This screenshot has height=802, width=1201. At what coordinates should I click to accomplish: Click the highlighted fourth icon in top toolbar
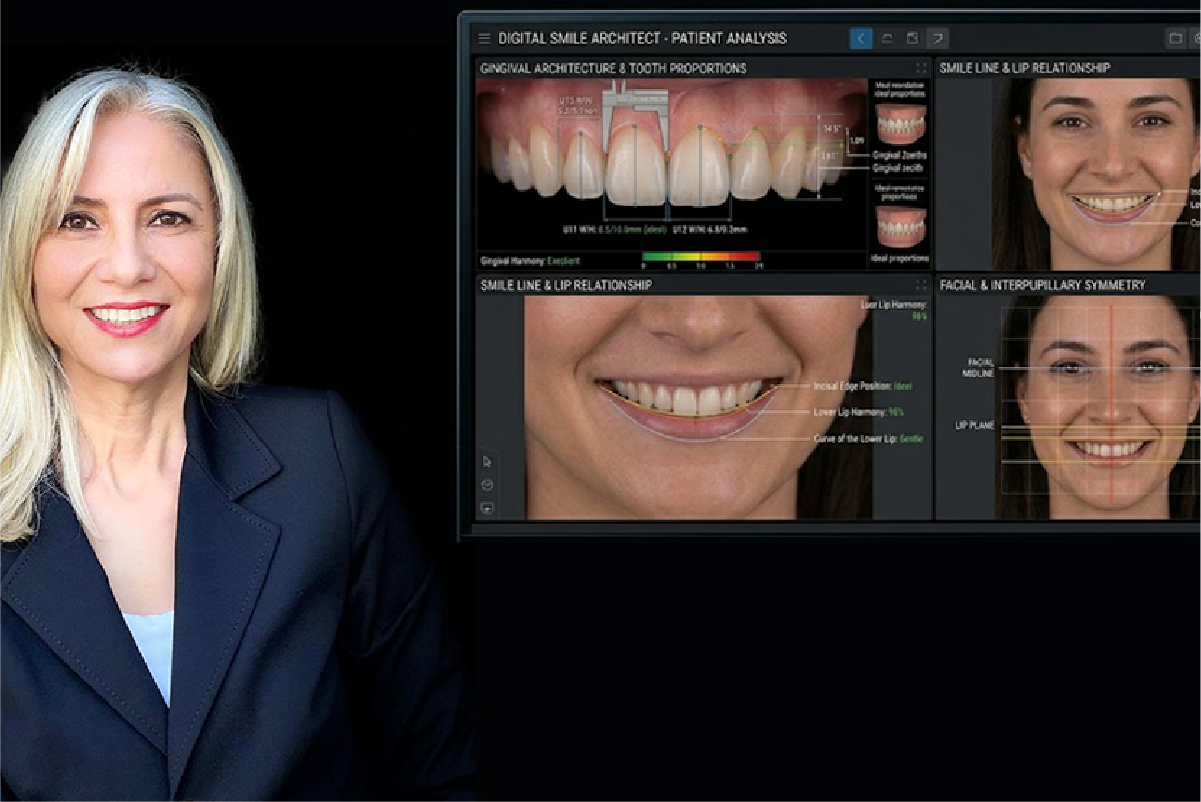click(x=937, y=38)
